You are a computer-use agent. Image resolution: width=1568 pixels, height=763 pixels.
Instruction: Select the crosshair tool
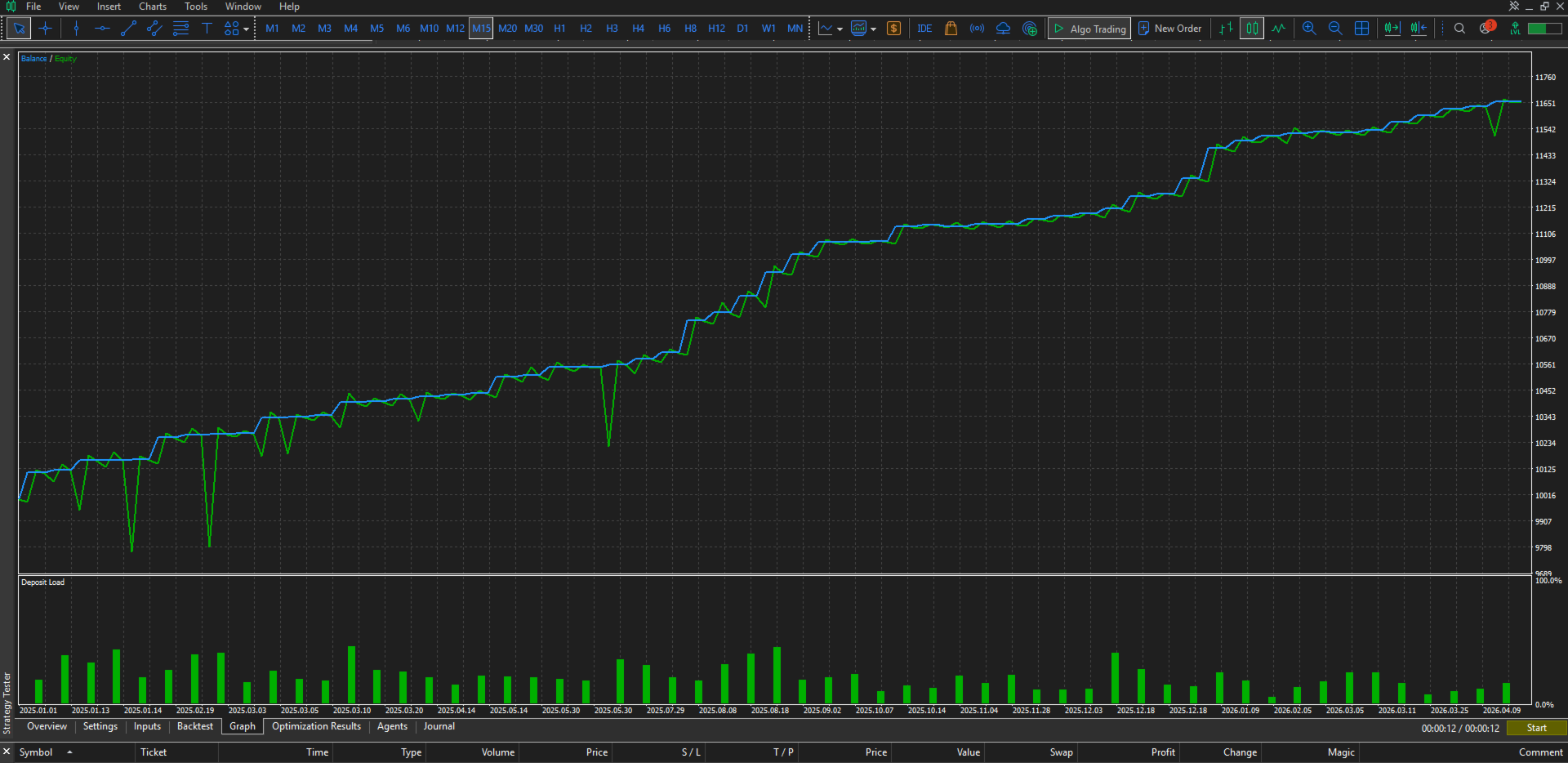[46, 29]
